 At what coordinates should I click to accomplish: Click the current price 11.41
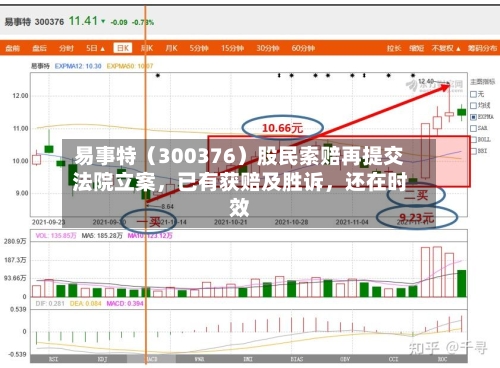[83, 21]
